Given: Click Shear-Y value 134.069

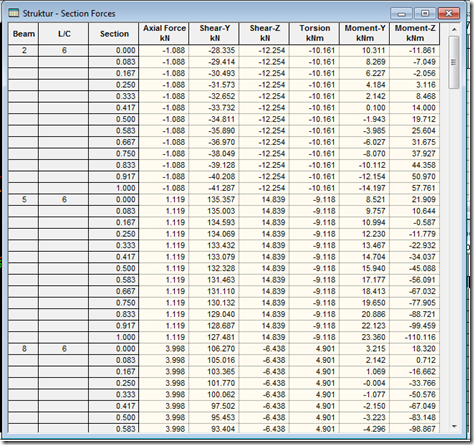Looking at the screenshot, I should 214,234.
